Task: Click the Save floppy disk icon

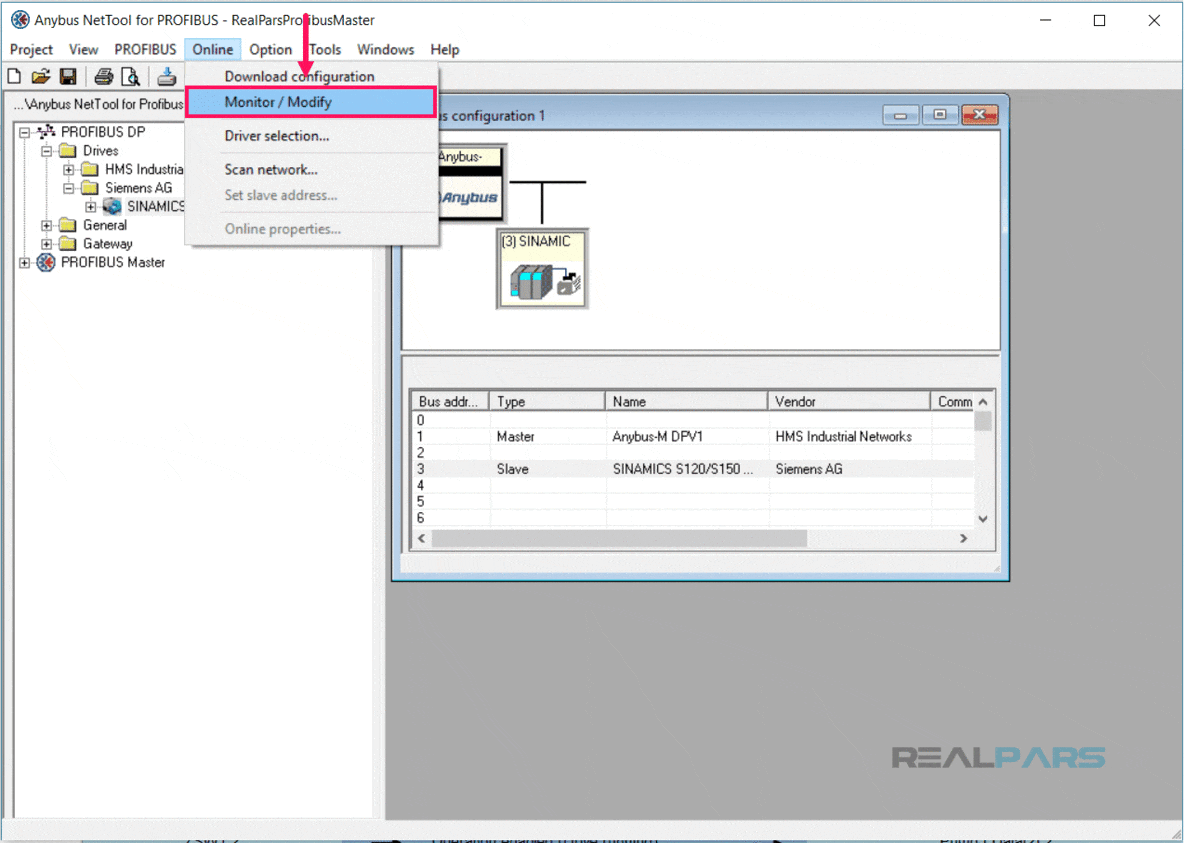Action: coord(68,76)
